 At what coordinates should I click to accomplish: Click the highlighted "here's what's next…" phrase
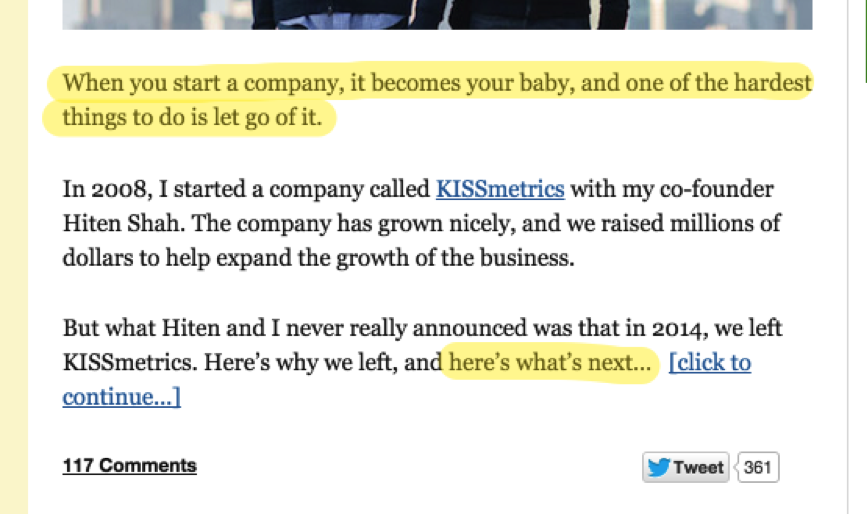click(550, 362)
